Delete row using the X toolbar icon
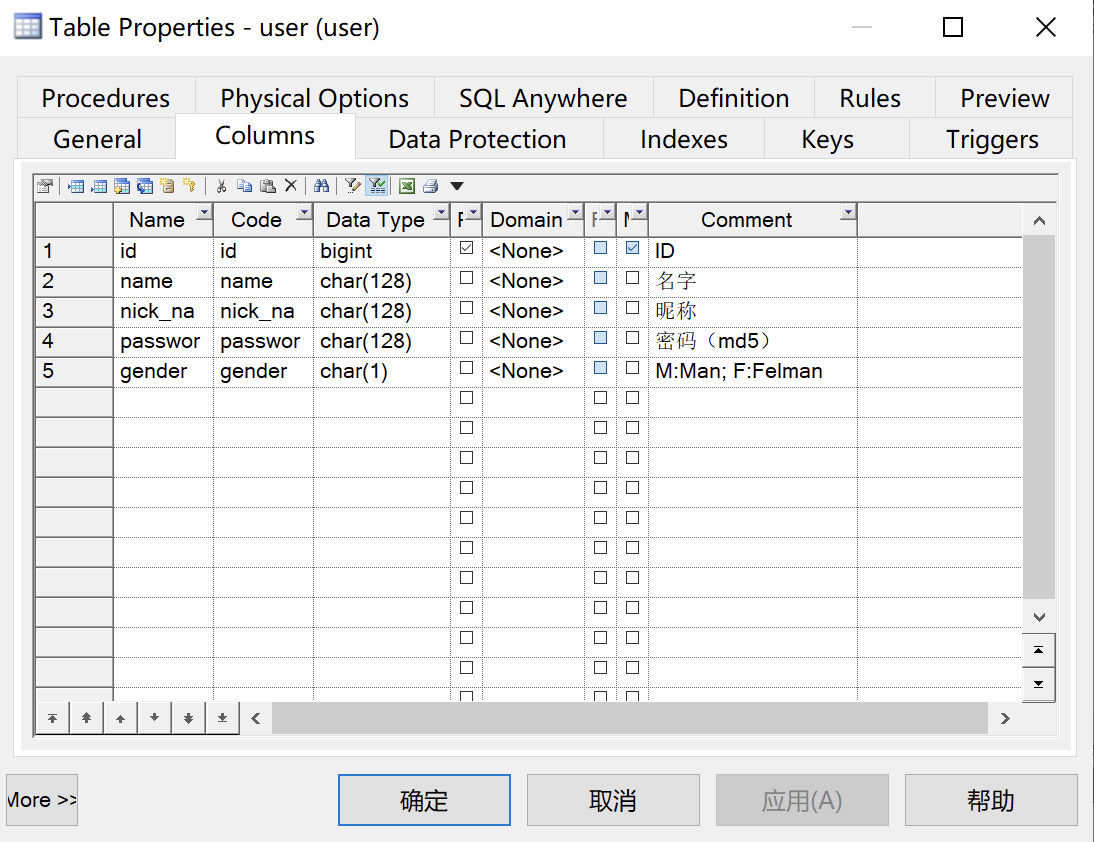This screenshot has width=1094, height=842. 291,186
